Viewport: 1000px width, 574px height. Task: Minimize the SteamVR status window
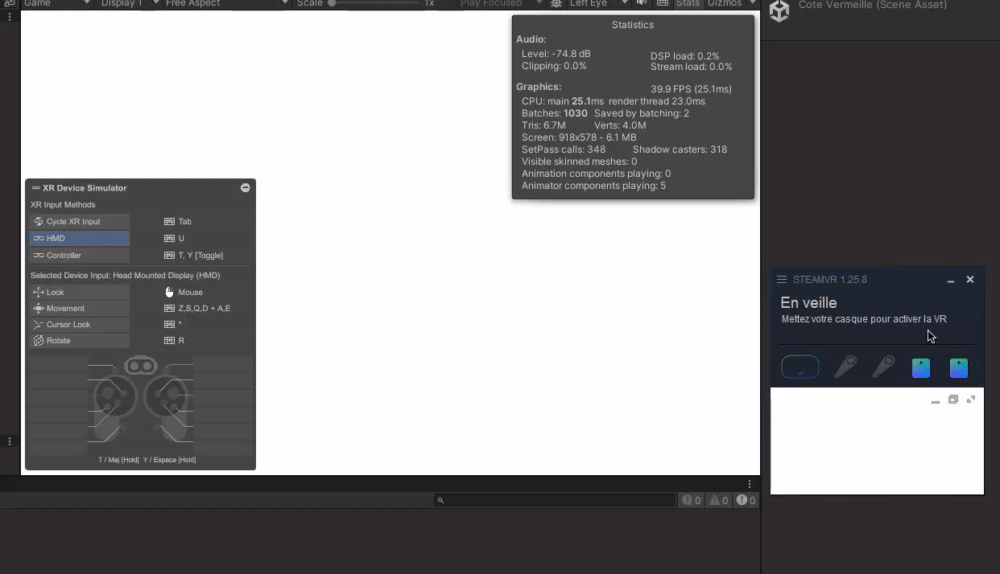(x=951, y=280)
